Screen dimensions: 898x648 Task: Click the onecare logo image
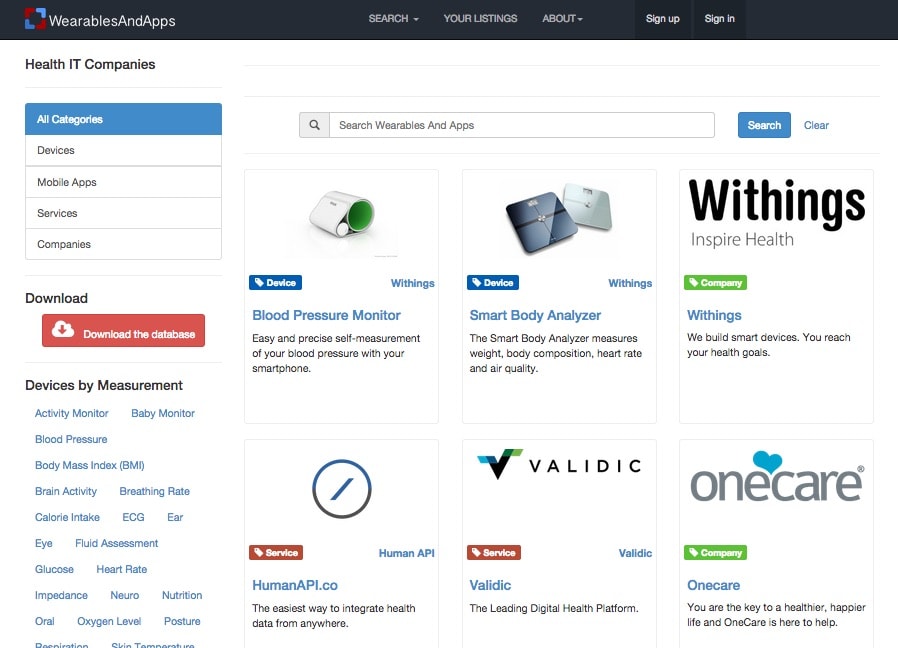coord(777,477)
